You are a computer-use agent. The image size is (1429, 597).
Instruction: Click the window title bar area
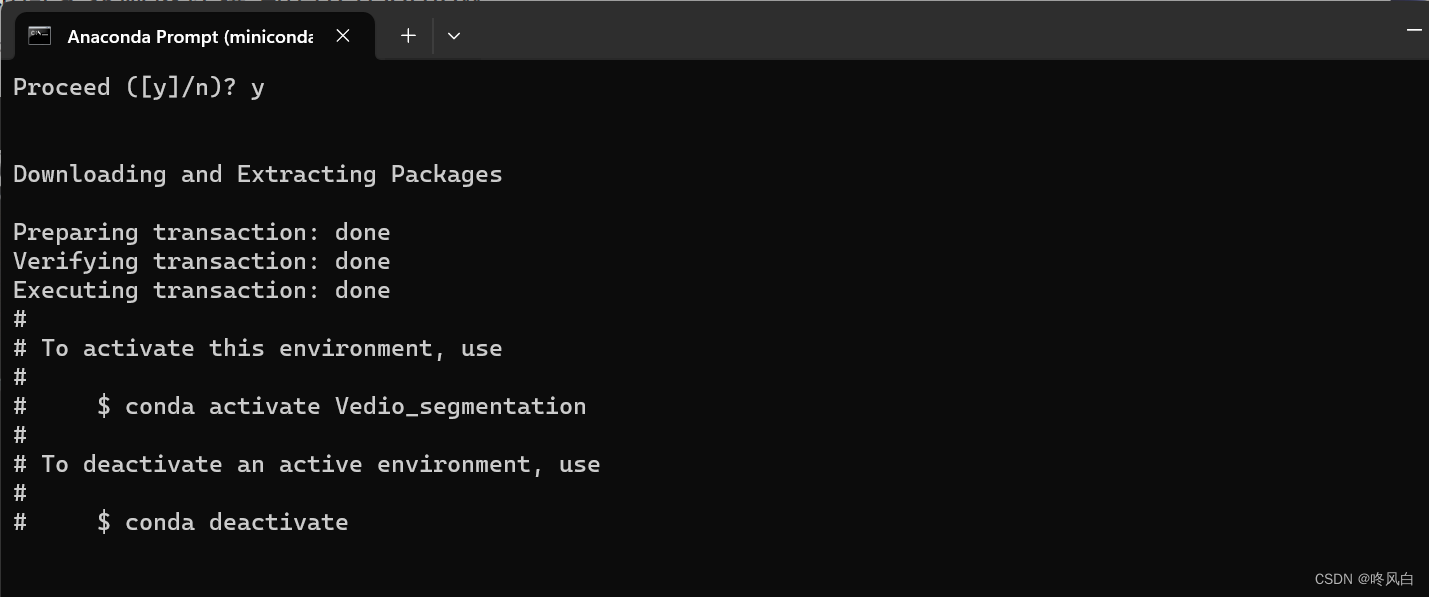click(x=900, y=30)
